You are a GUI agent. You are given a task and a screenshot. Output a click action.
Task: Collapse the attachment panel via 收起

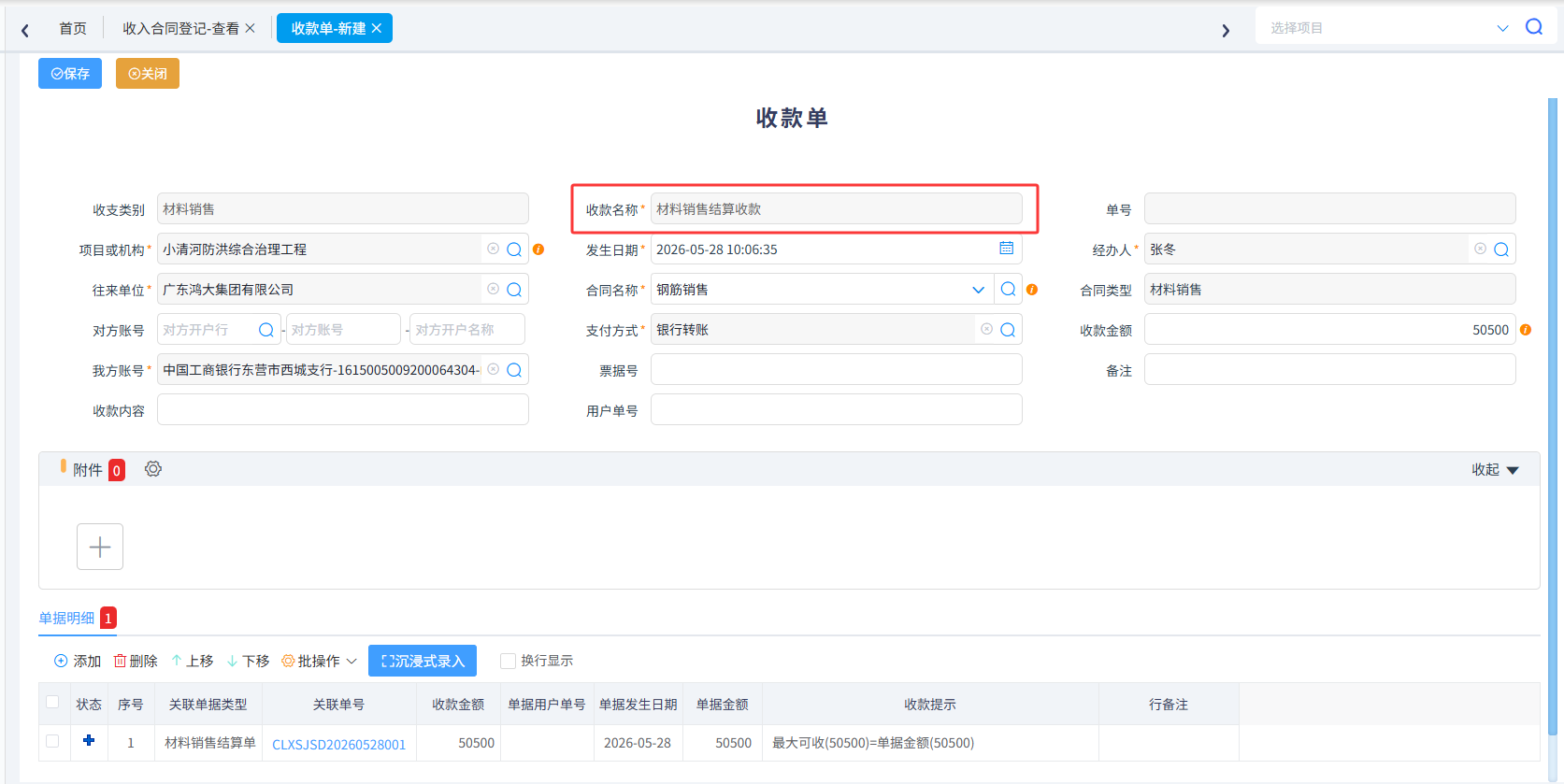point(1495,470)
